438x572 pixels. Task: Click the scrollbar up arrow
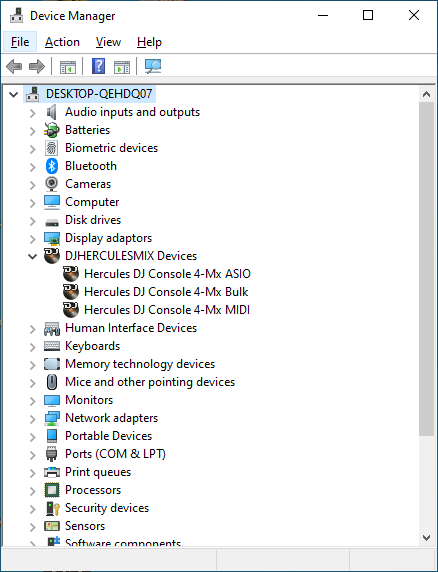[x=426, y=94]
